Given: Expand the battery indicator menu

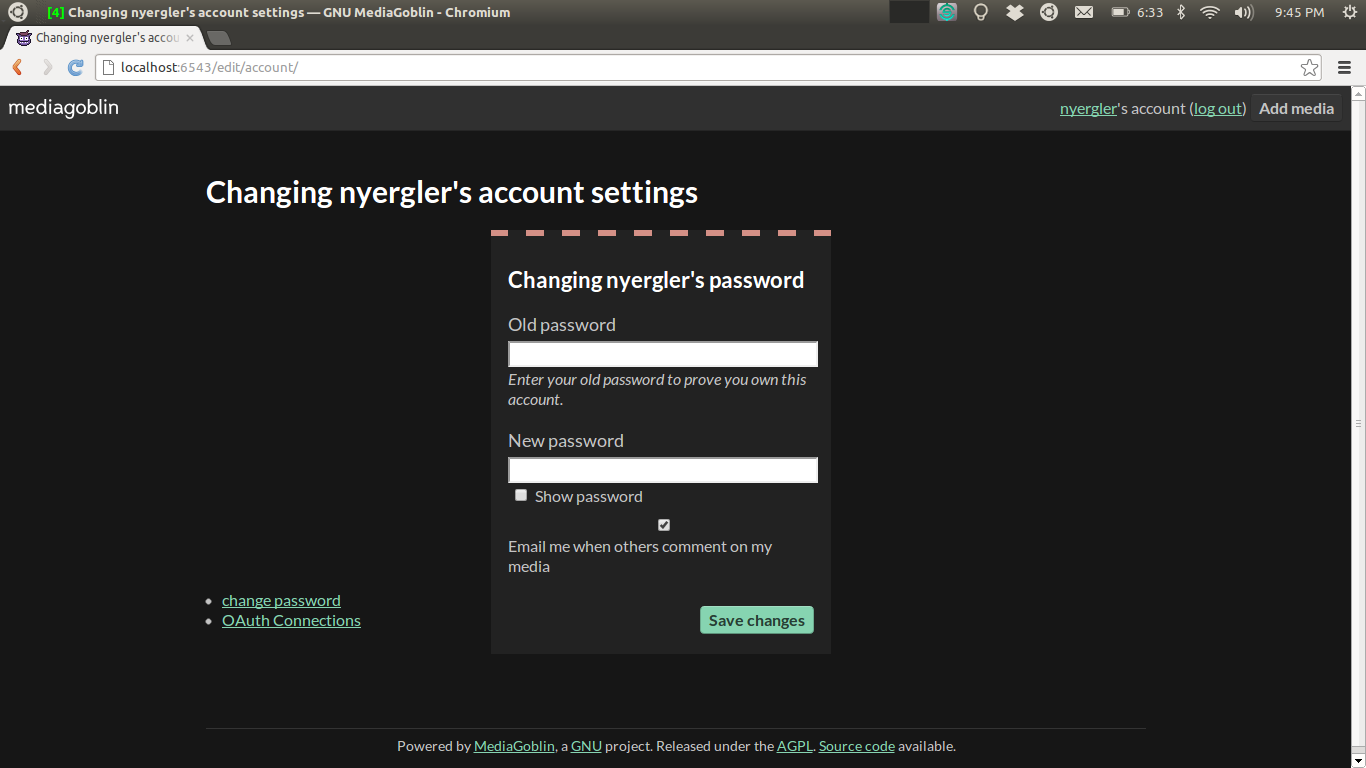Looking at the screenshot, I should pos(1137,13).
